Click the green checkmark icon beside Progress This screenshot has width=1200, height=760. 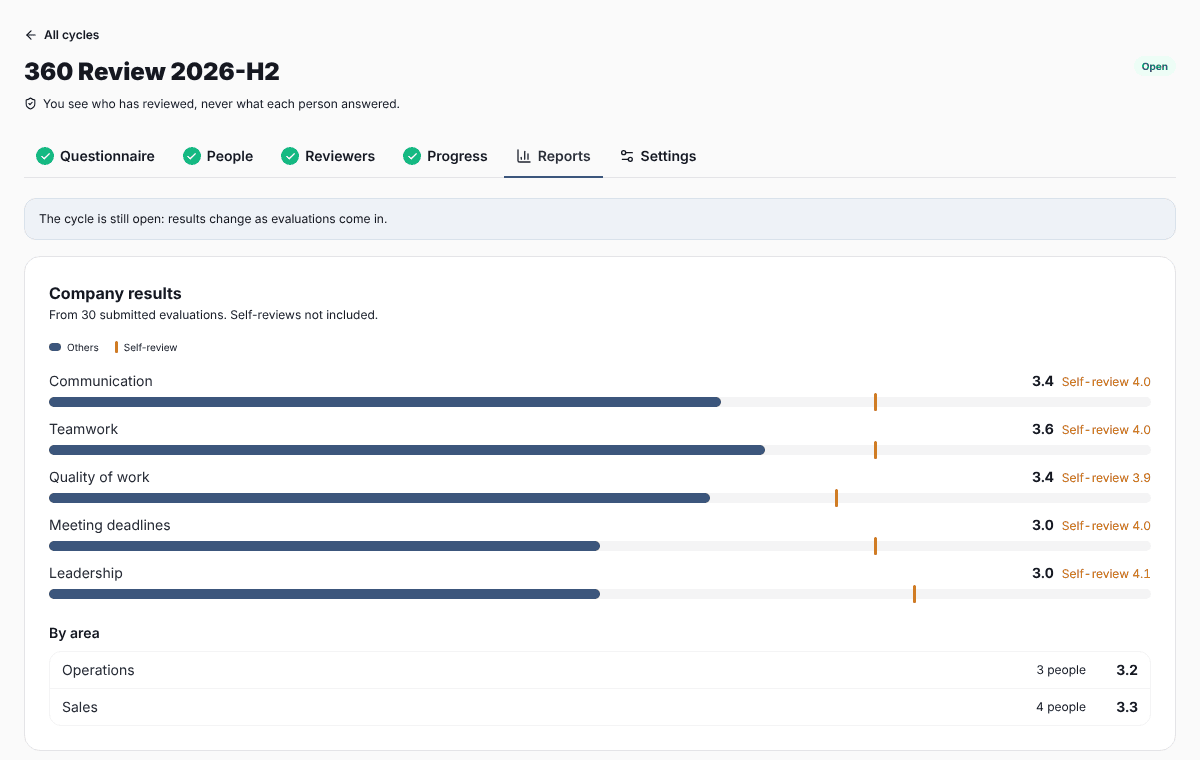click(x=412, y=156)
